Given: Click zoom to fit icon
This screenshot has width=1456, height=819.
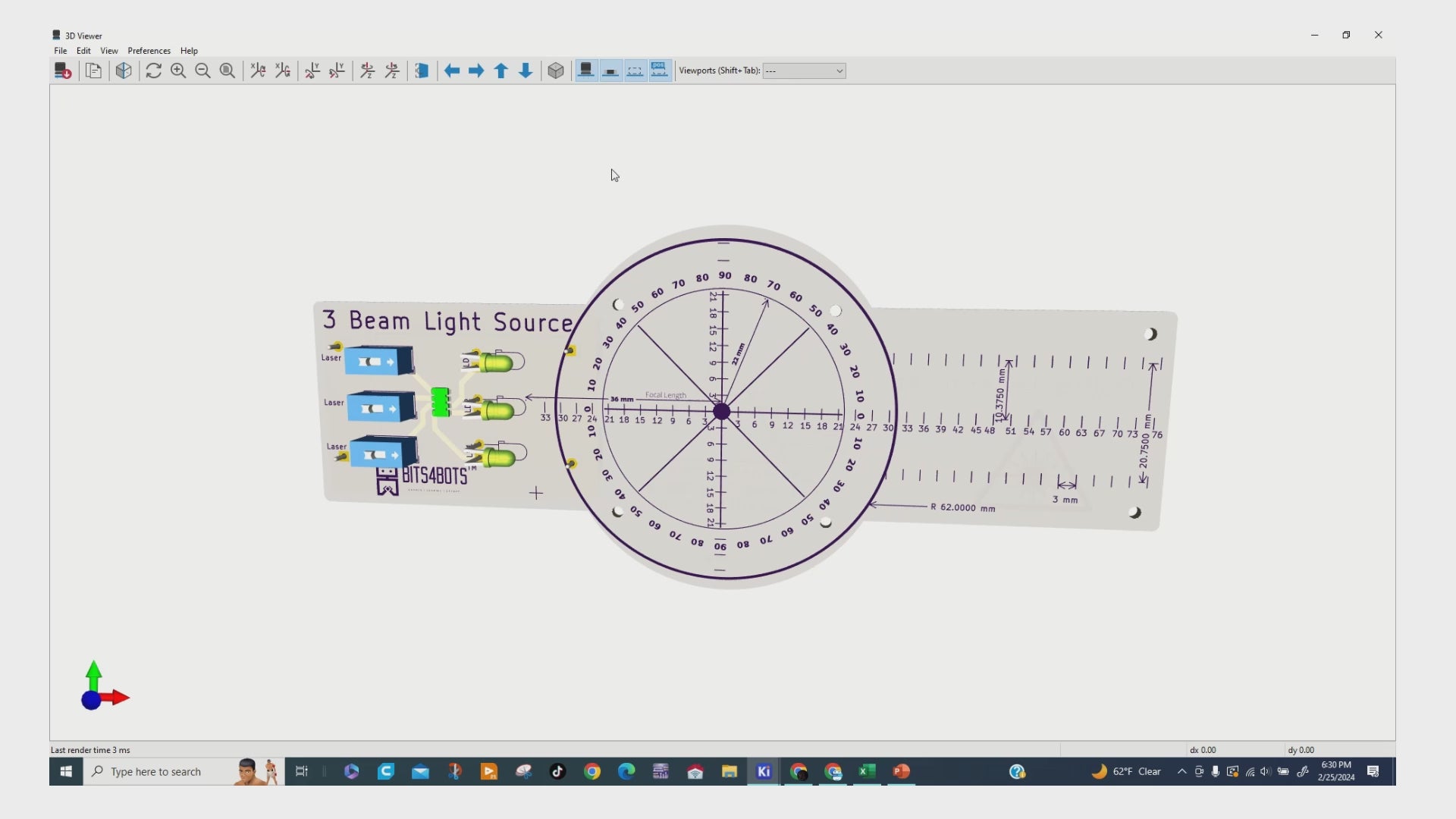Looking at the screenshot, I should (x=227, y=71).
